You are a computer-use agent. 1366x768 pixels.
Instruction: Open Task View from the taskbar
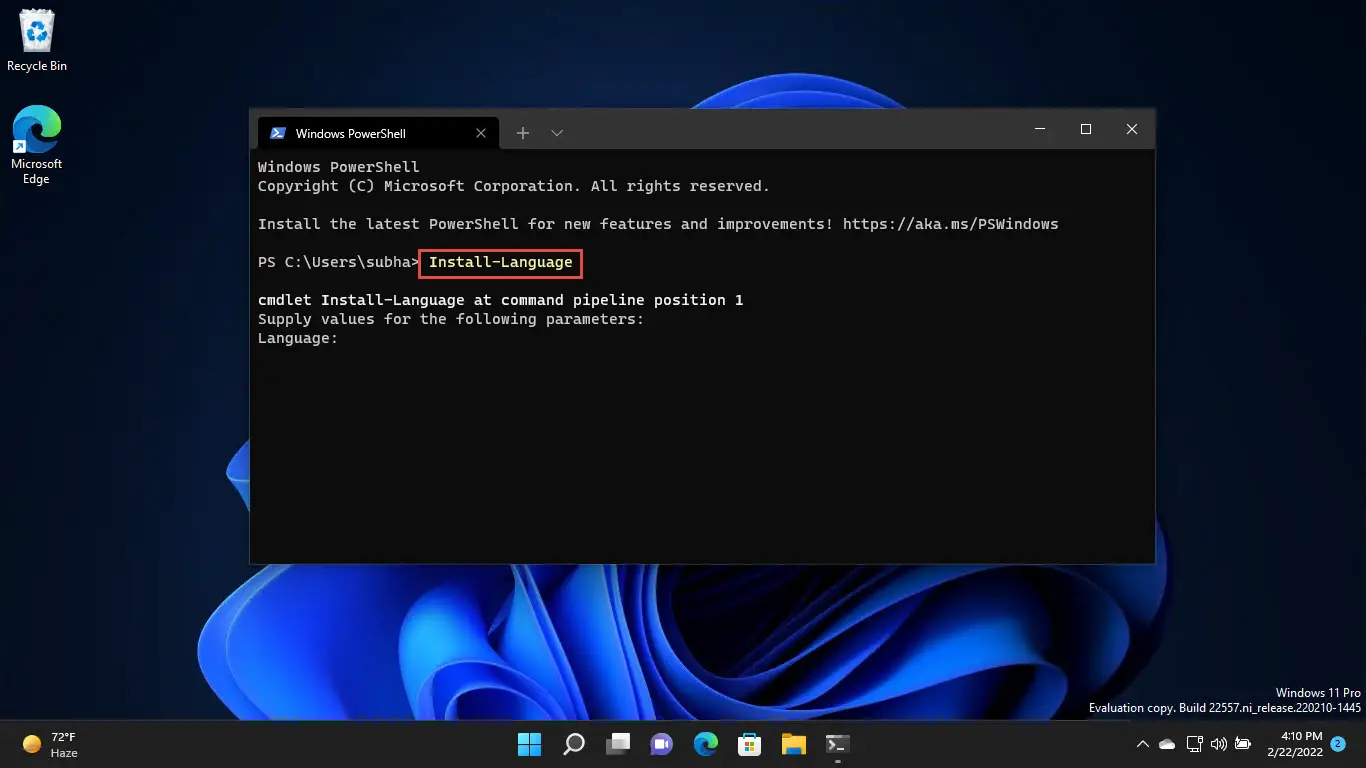[618, 744]
